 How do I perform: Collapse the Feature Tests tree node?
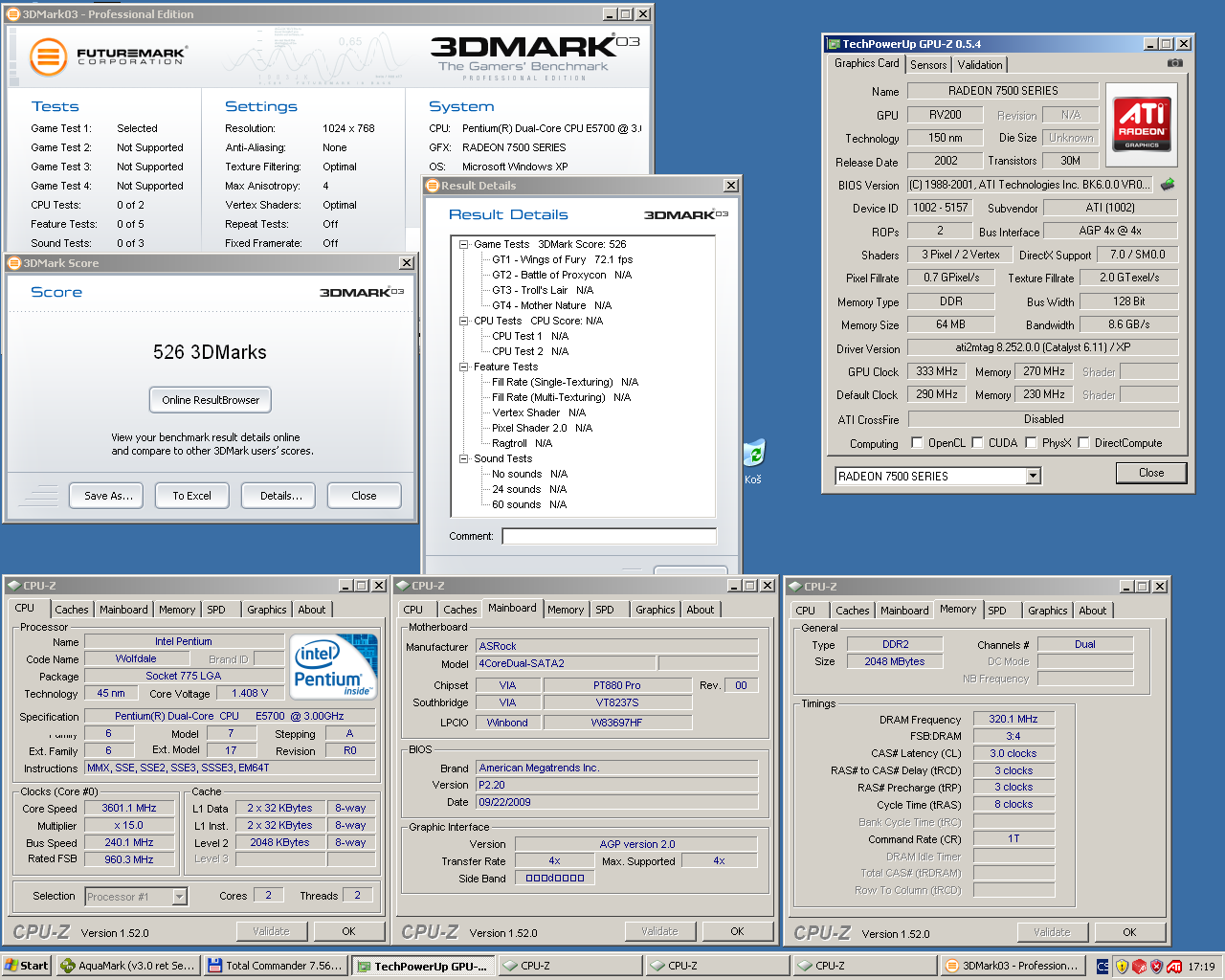click(463, 367)
